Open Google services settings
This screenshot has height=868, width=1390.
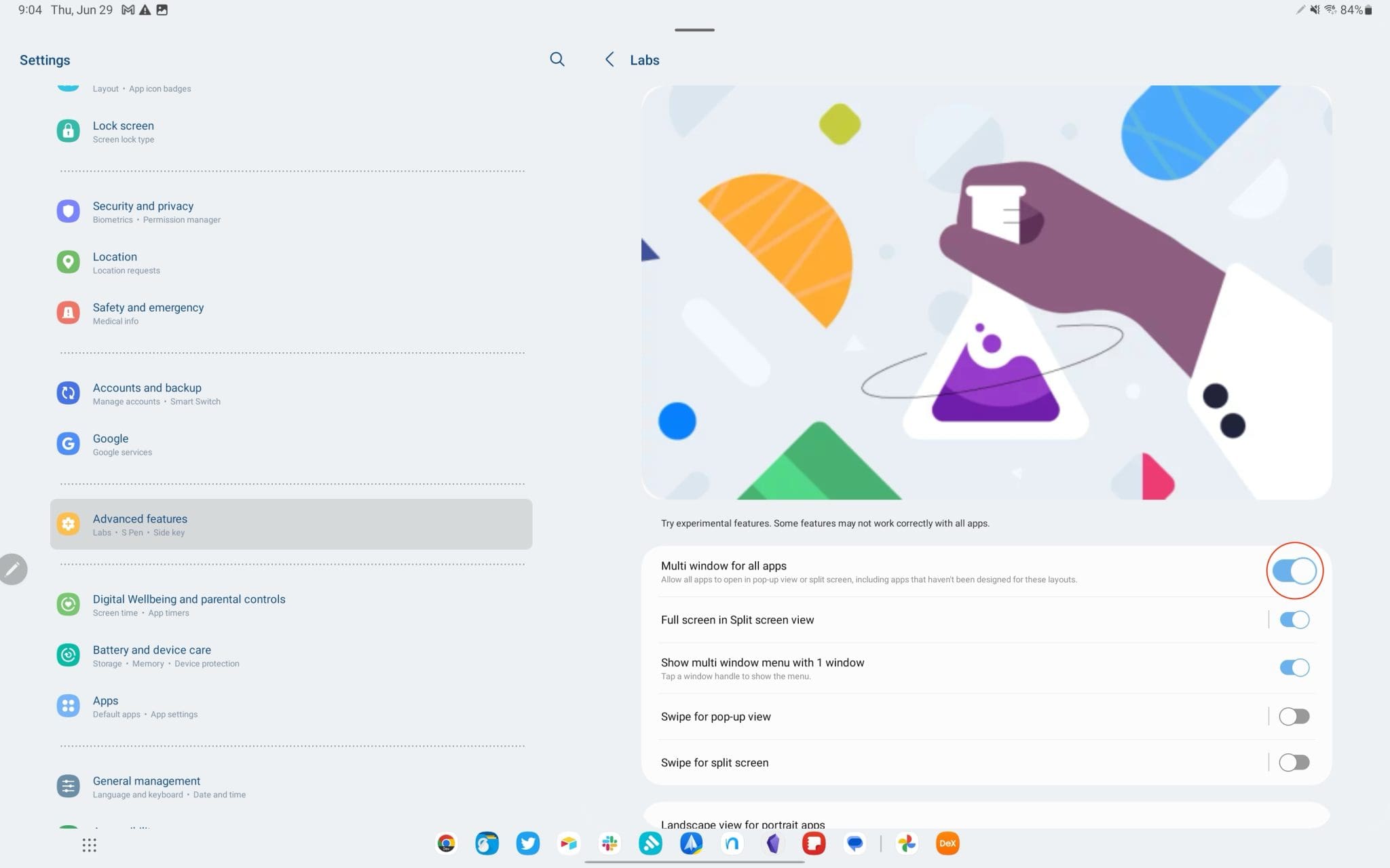click(291, 445)
